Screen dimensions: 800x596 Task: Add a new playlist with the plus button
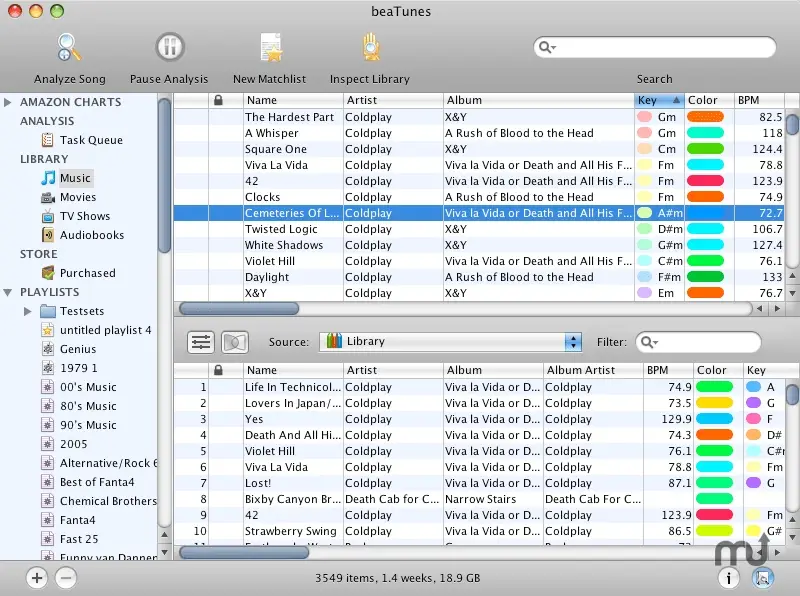click(x=37, y=578)
